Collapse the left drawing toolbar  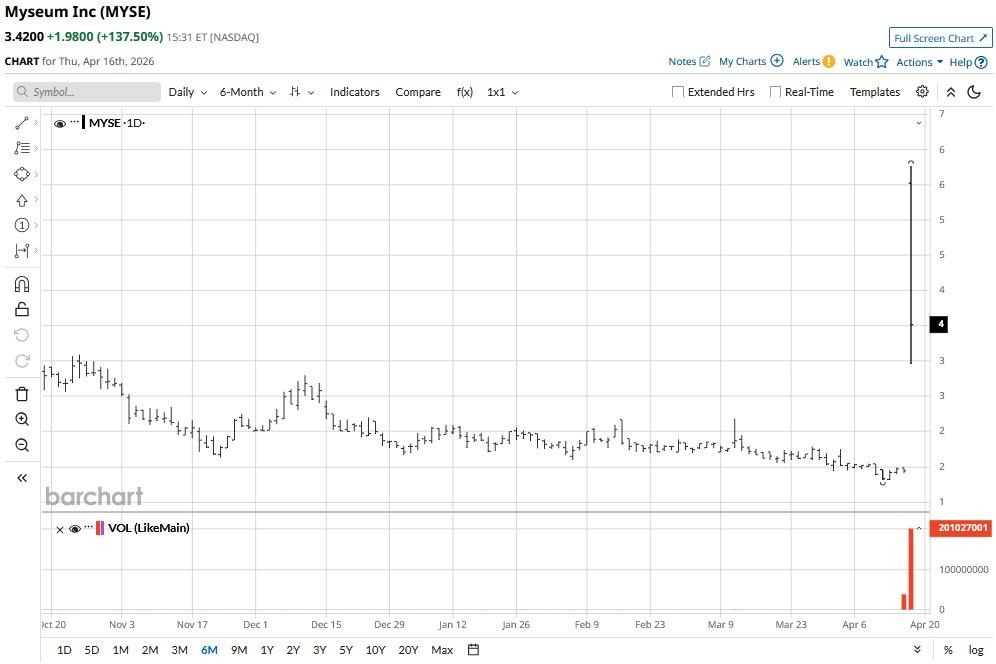pos(22,478)
